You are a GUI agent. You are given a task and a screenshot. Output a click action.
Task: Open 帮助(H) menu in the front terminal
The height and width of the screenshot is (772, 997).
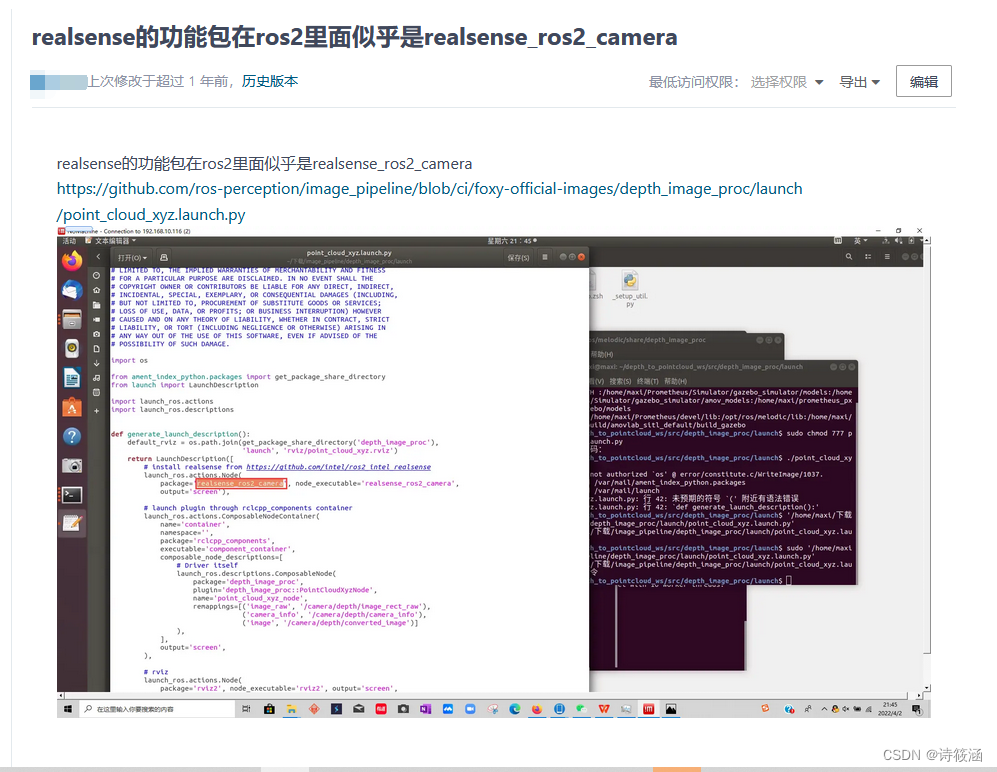click(x=675, y=381)
